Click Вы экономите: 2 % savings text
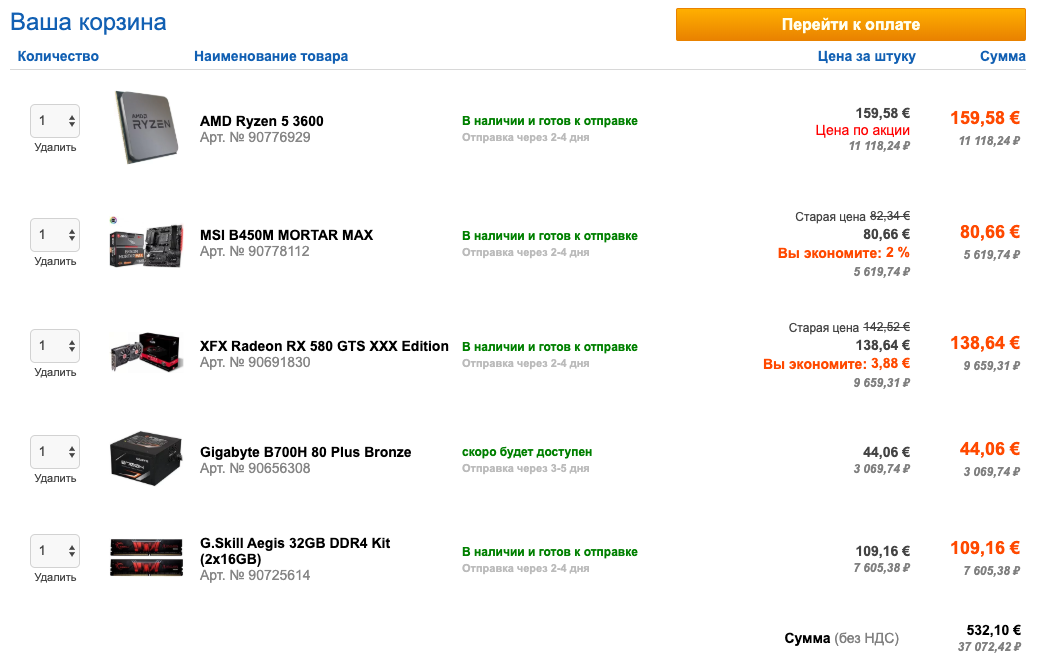Image resolution: width=1037 pixels, height=661 pixels. click(844, 253)
